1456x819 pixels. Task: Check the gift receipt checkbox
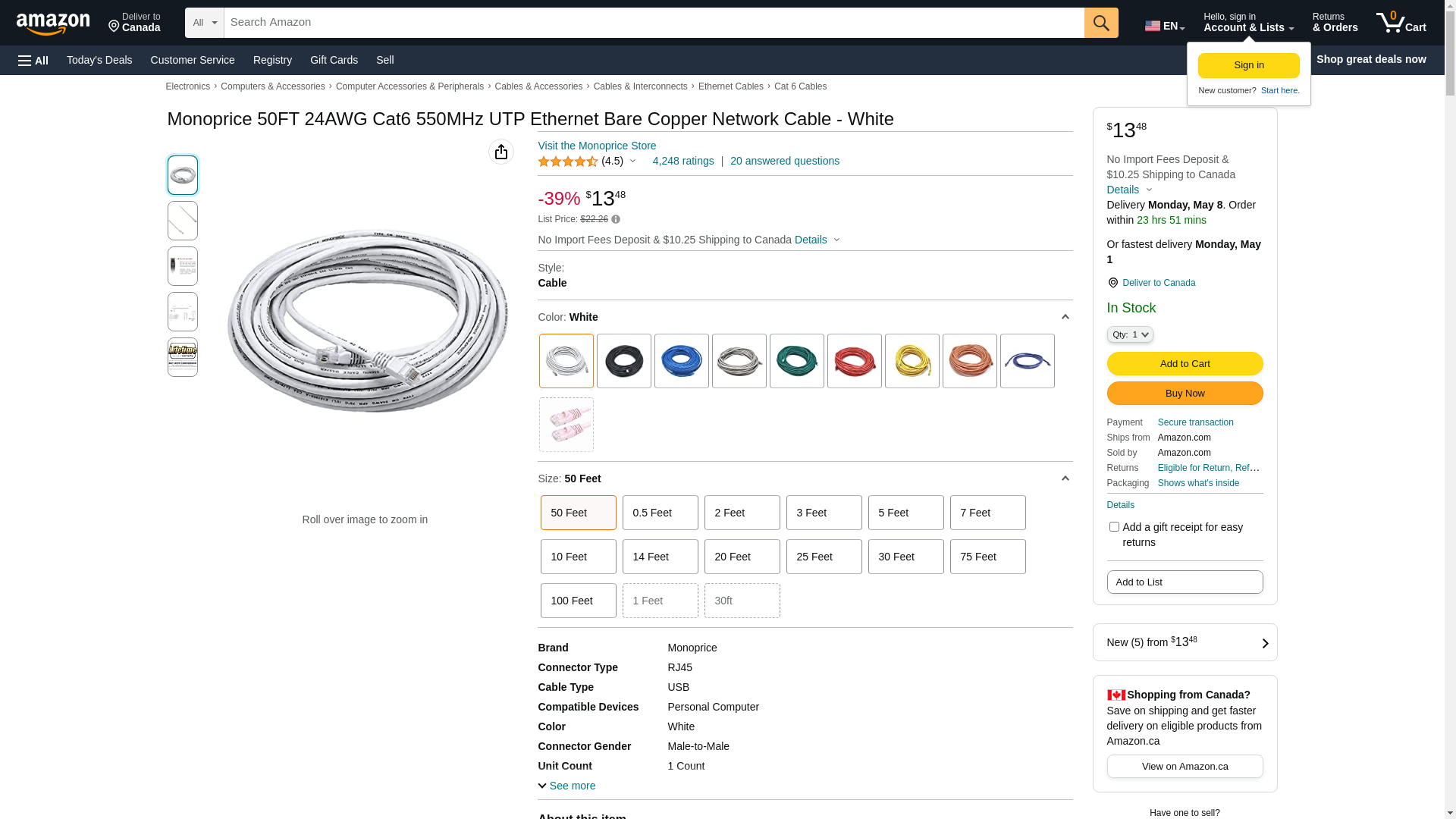(1114, 526)
